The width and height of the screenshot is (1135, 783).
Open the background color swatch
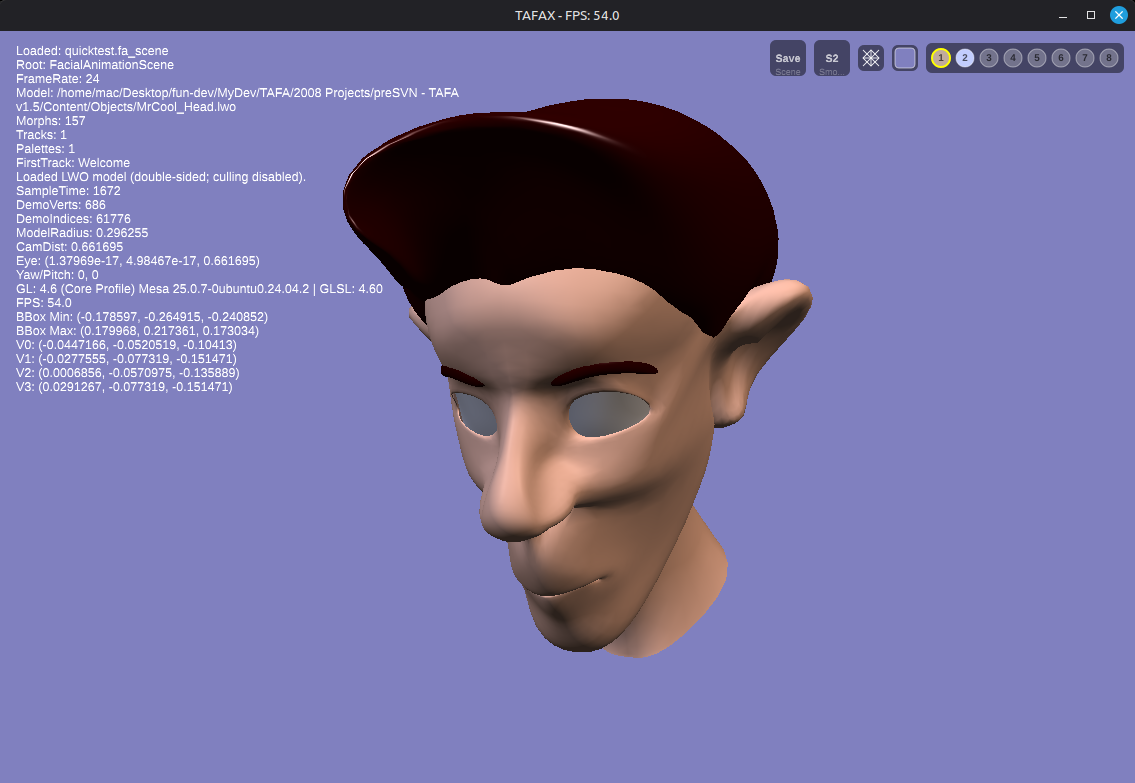905,58
